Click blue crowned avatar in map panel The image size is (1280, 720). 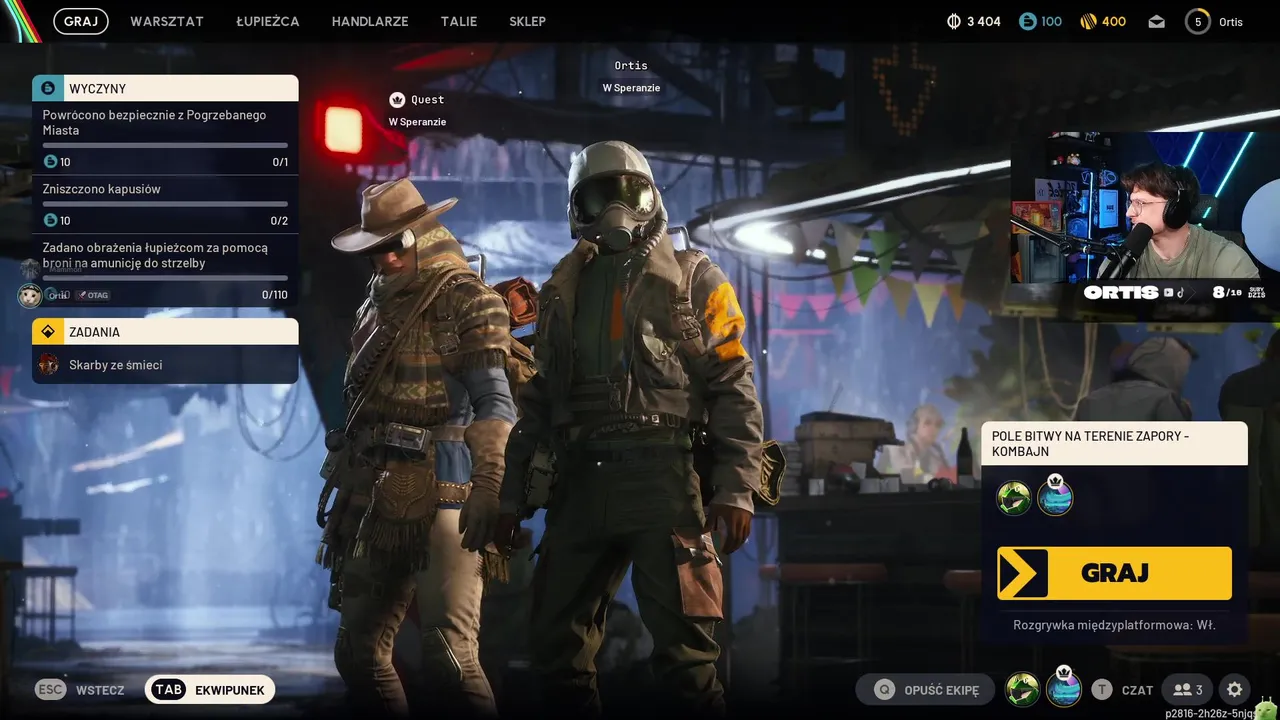pos(1055,496)
